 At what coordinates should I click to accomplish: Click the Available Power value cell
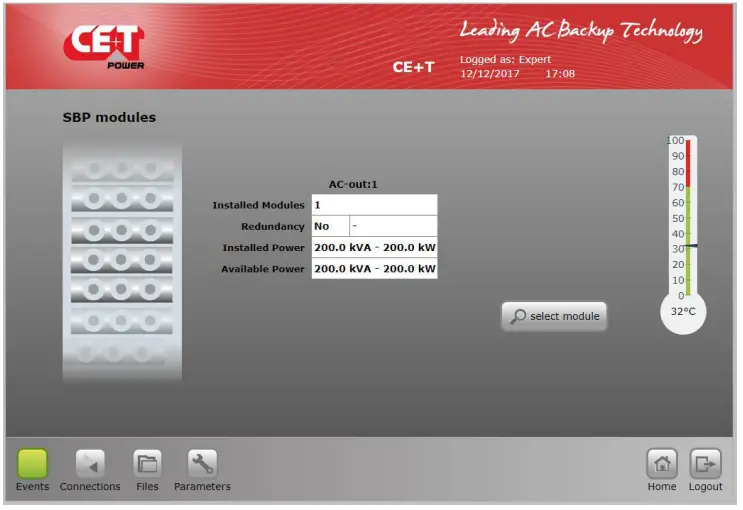pos(374,269)
